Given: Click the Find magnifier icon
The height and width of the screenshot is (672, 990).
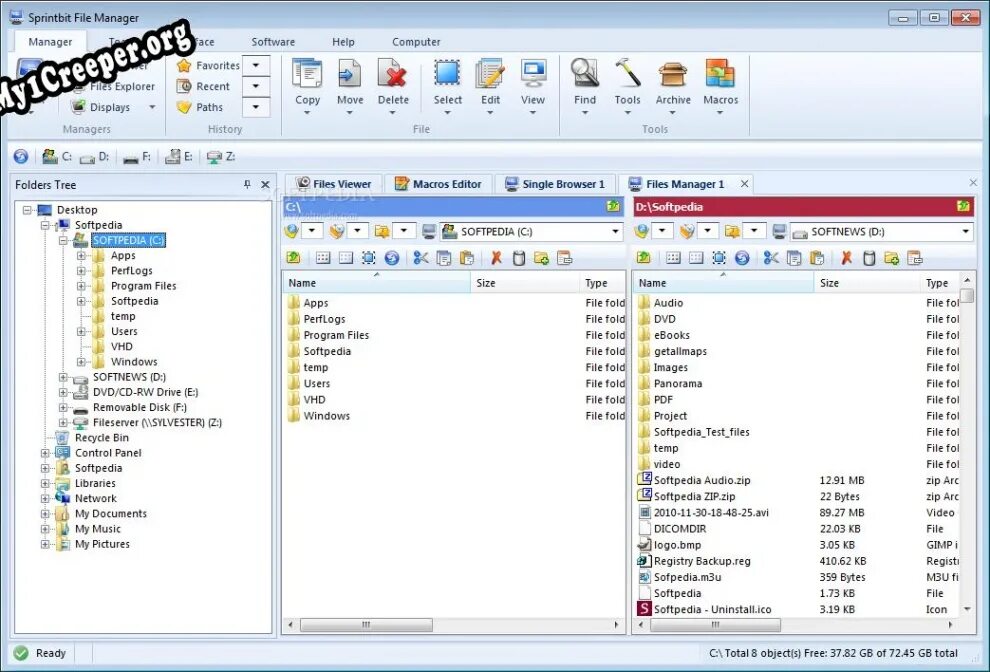Looking at the screenshot, I should [585, 74].
